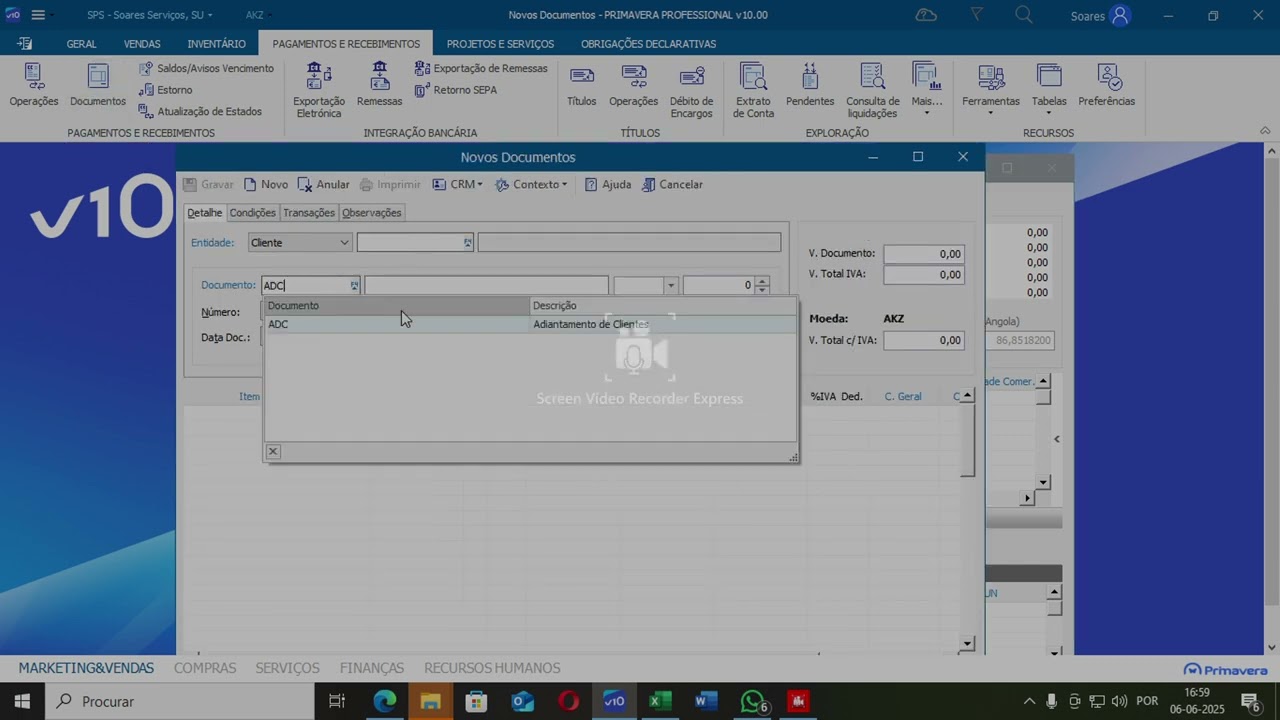Viewport: 1280px width, 720px height.
Task: Open the Títulos tool
Action: point(581,85)
